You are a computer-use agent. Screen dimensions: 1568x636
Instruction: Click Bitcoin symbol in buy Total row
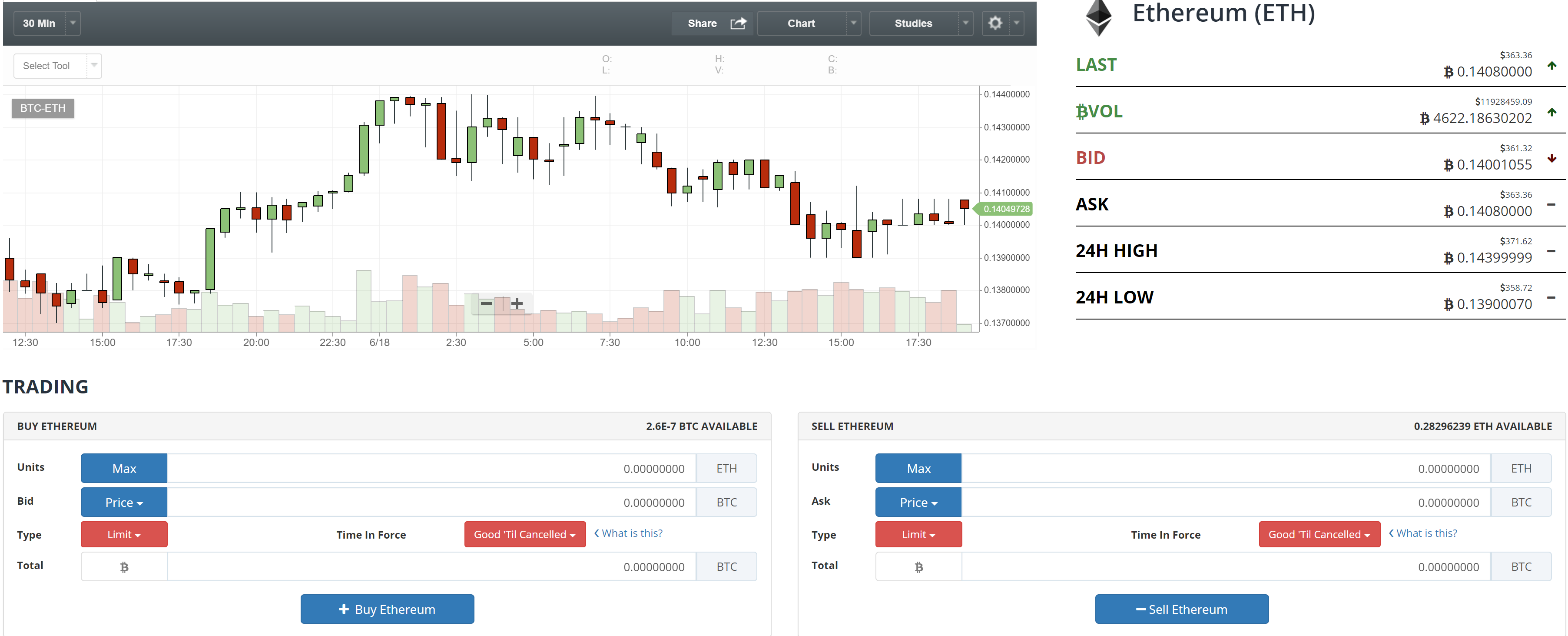tap(124, 566)
